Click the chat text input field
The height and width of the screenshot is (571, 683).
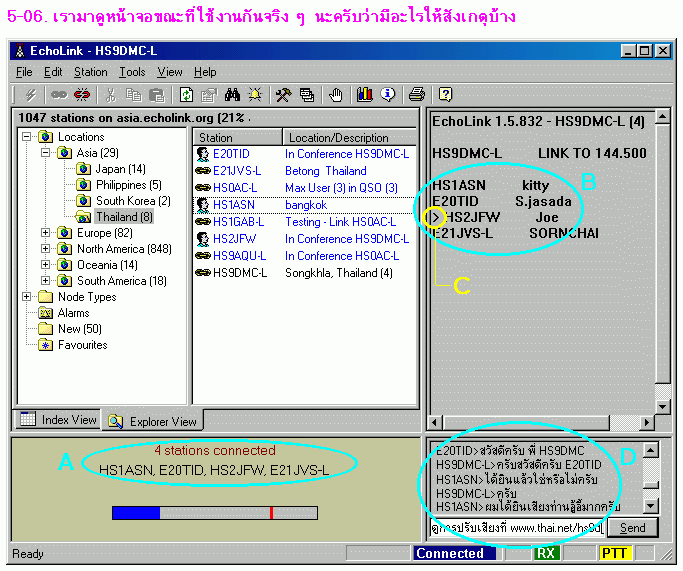517,528
